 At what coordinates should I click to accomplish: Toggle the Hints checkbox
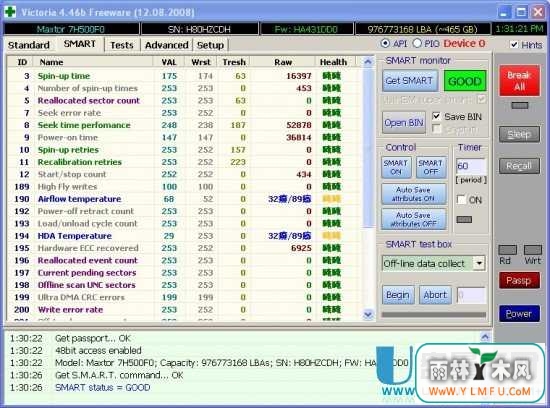coord(514,45)
